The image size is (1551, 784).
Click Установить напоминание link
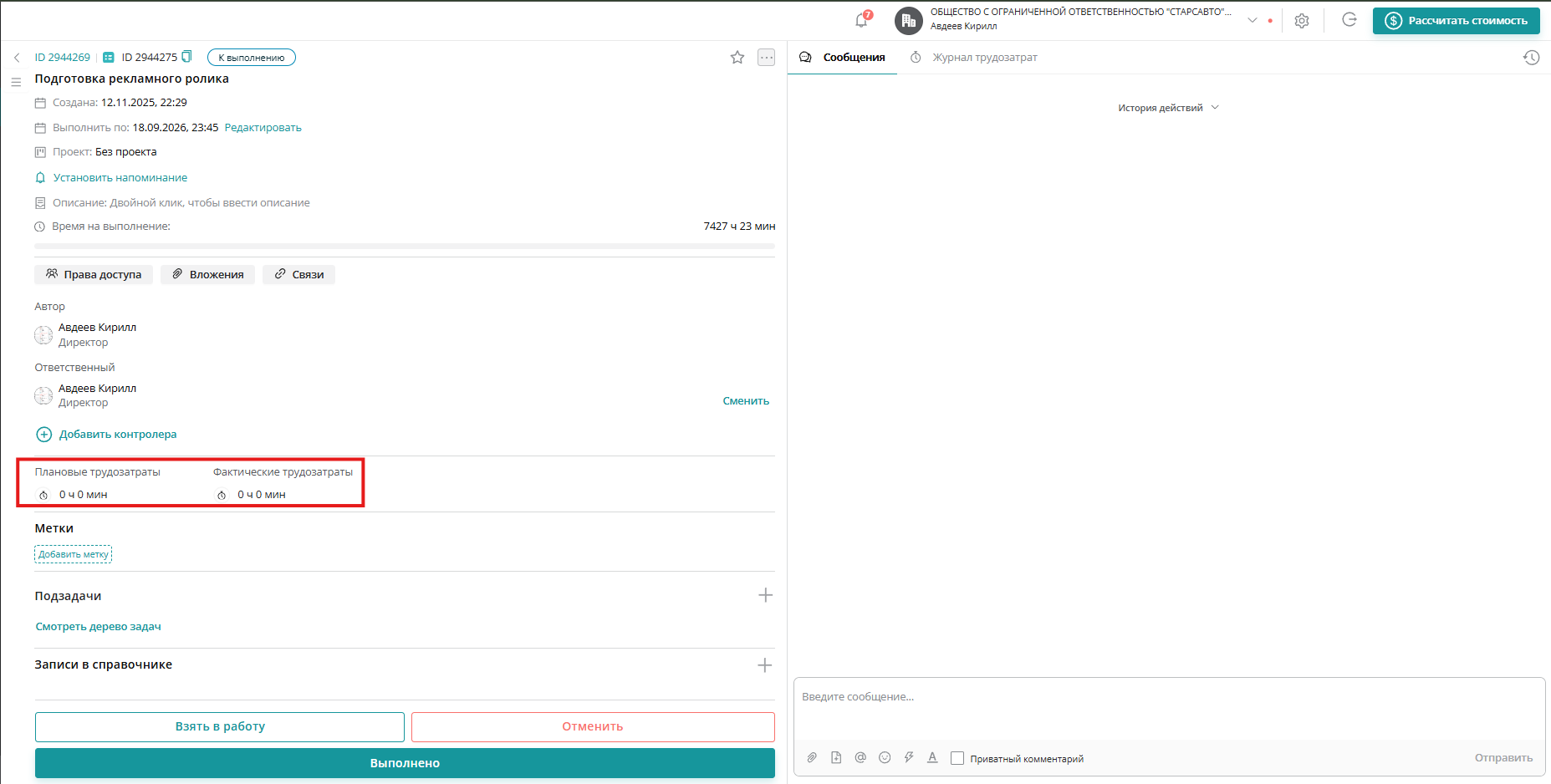120,178
